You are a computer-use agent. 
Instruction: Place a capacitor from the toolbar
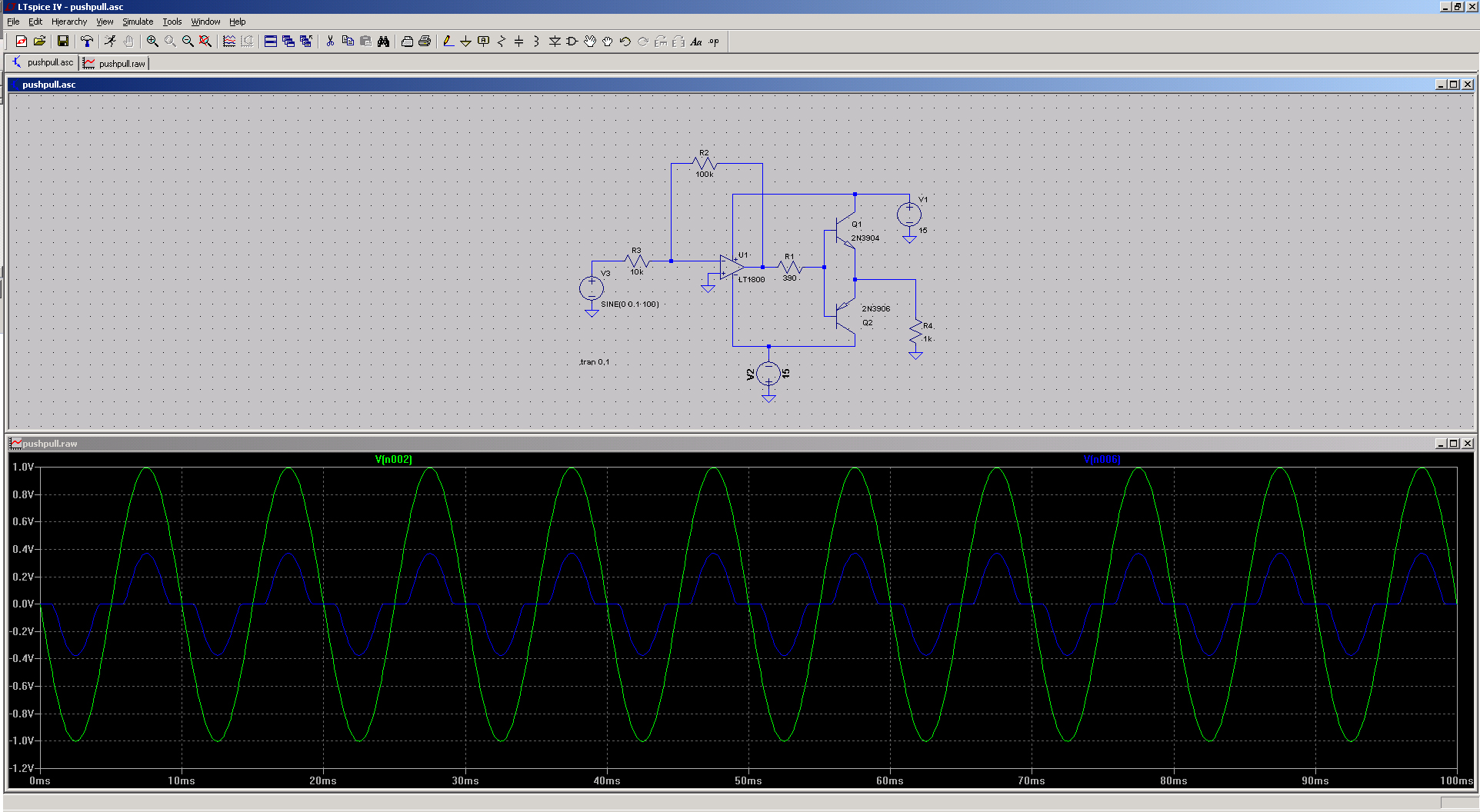(519, 42)
